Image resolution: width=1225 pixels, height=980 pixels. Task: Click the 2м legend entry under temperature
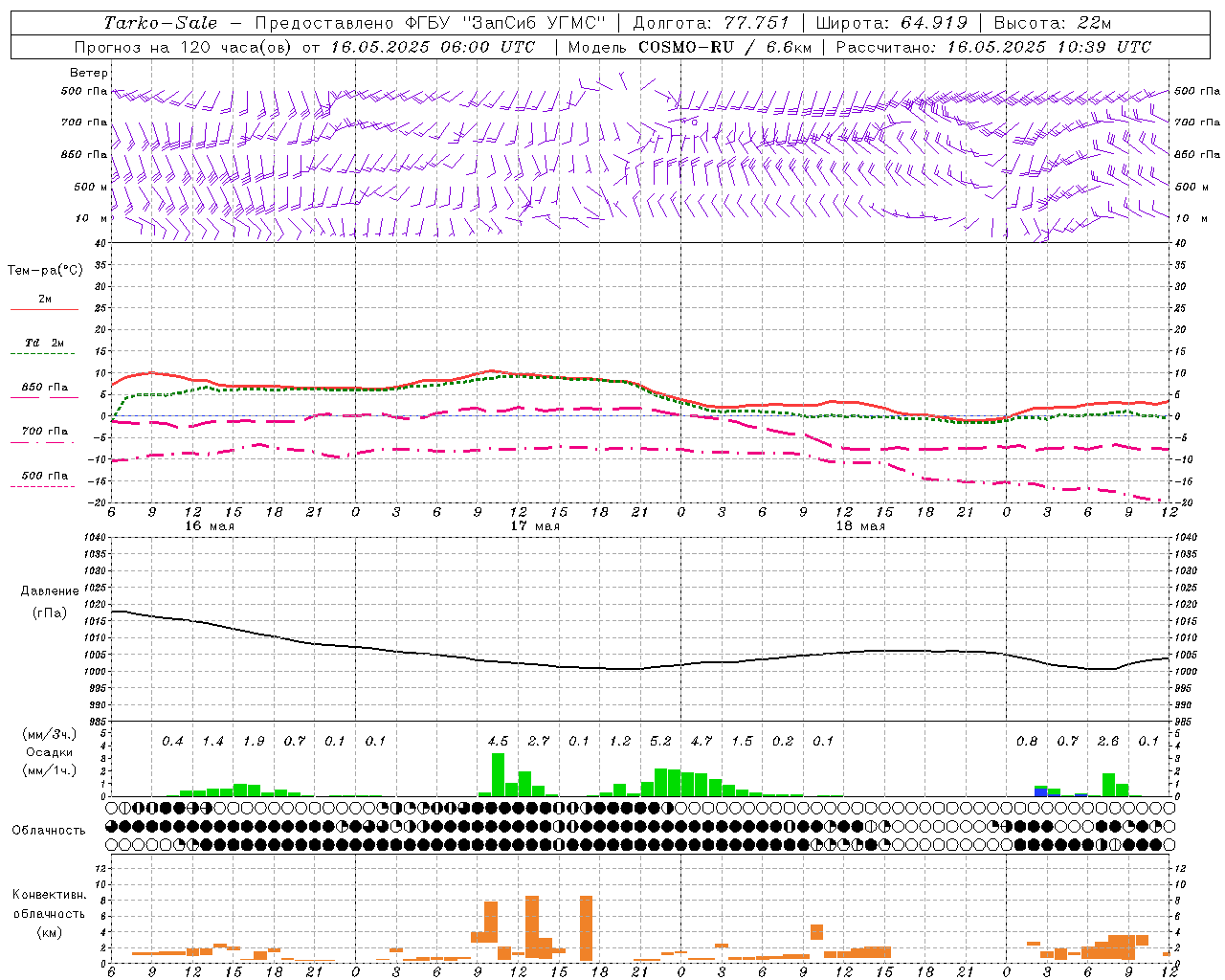[x=45, y=300]
